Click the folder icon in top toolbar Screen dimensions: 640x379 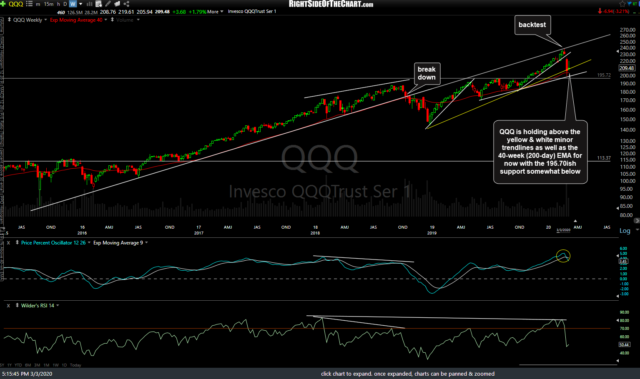(117, 4)
